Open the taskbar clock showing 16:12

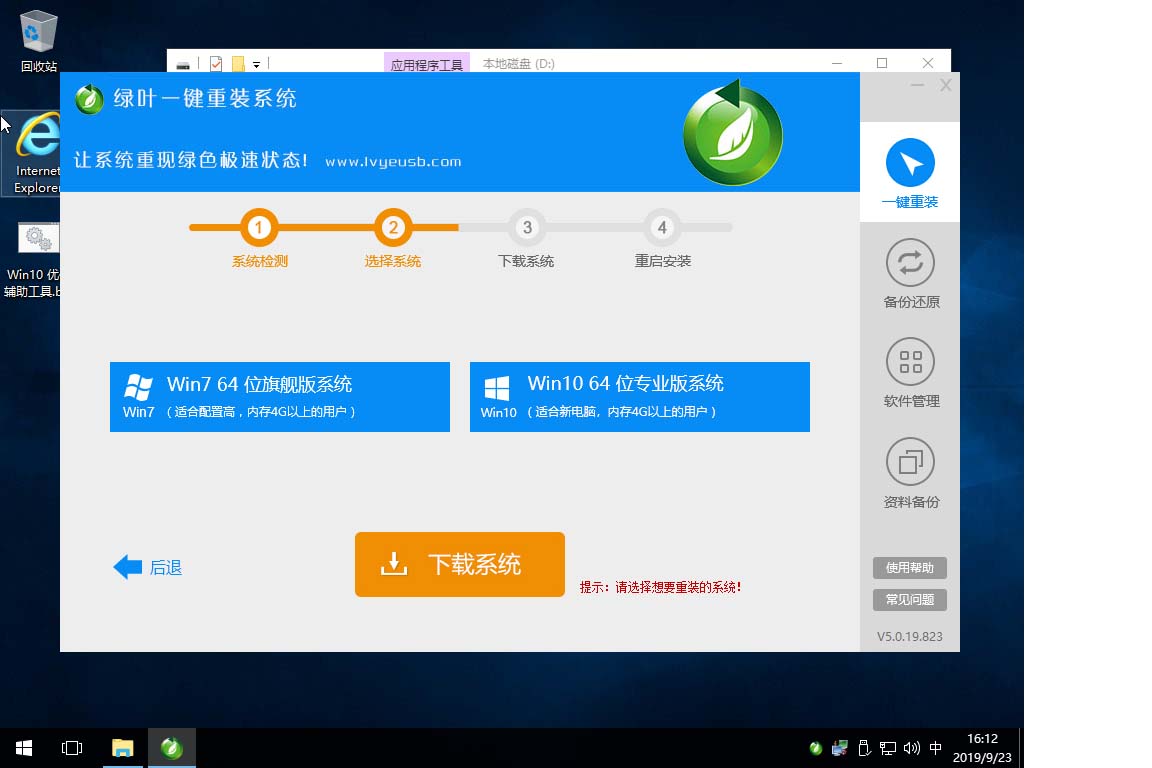(x=982, y=748)
